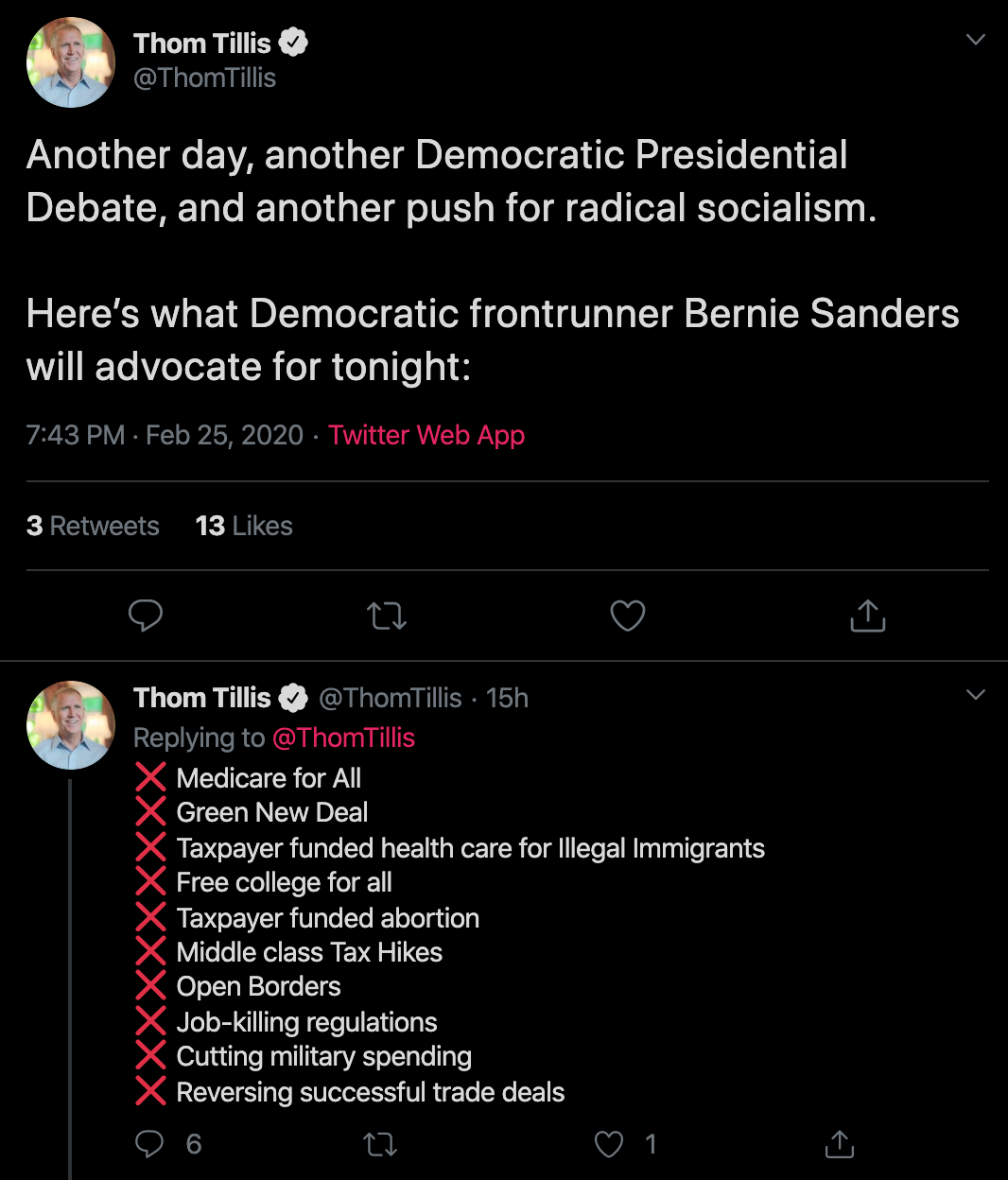The image size is (1008, 1180).
Task: Like the main tweet
Action: pos(627,616)
